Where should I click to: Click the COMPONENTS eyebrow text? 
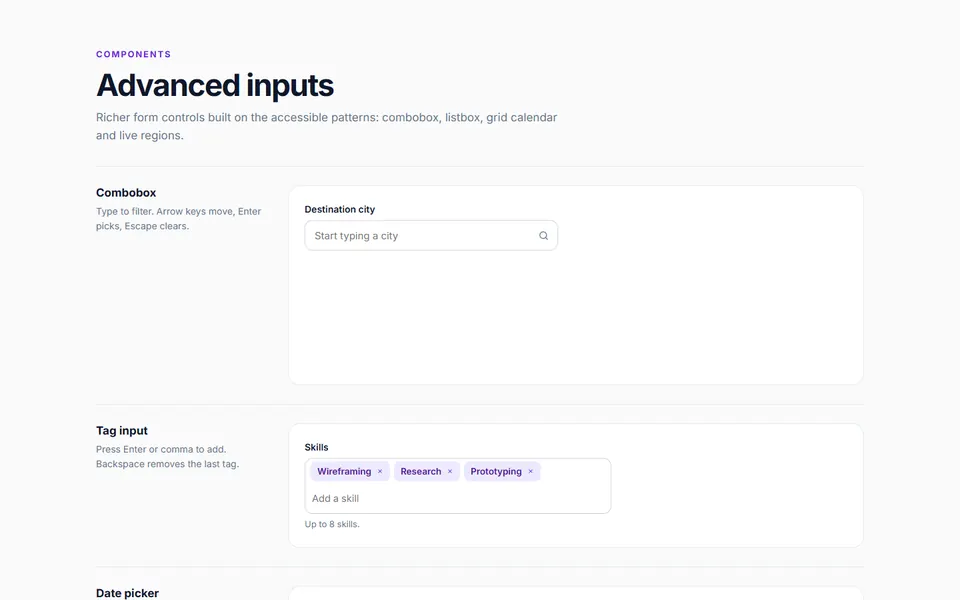tap(133, 54)
